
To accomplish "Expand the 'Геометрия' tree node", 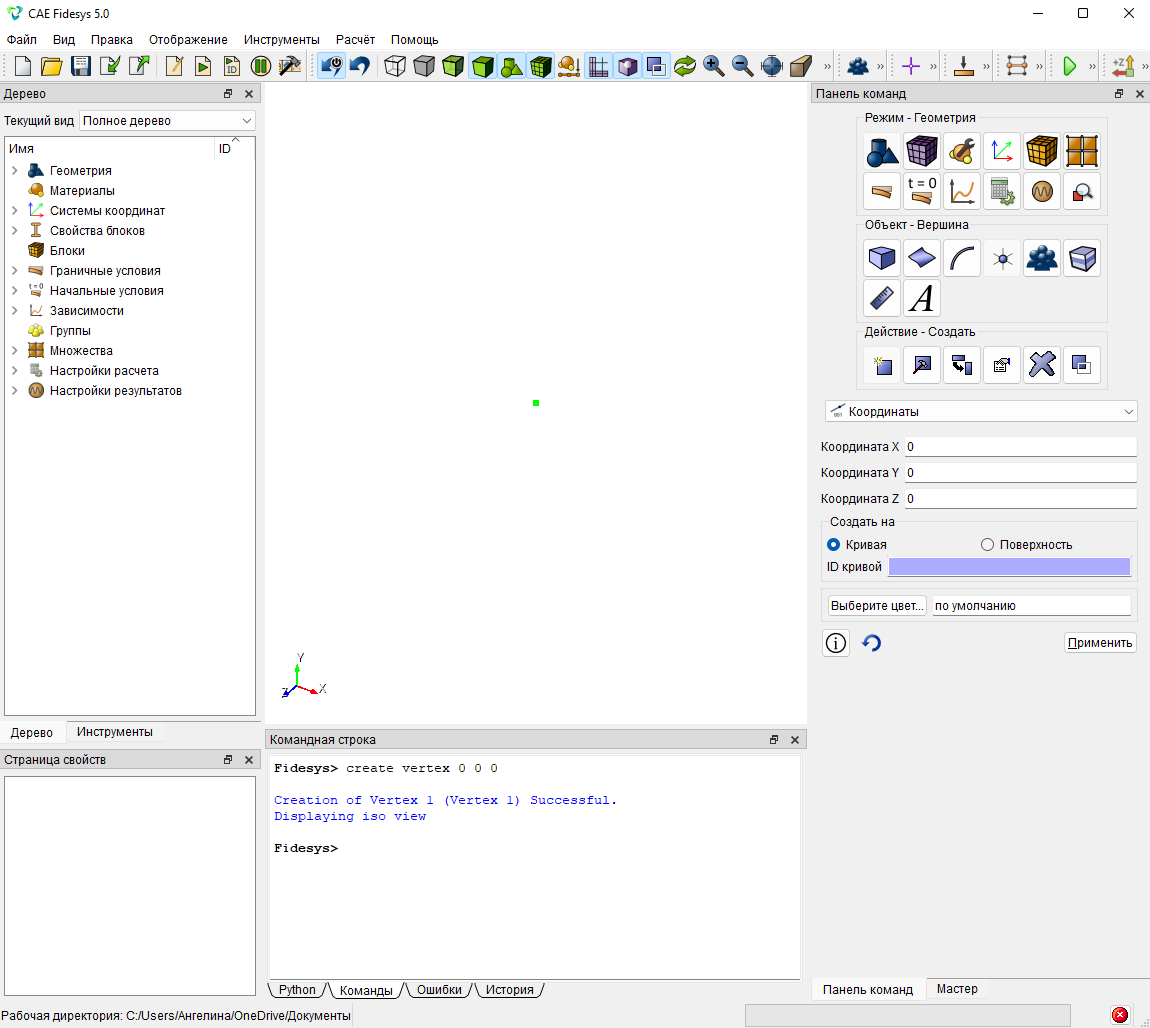I will (15, 171).
